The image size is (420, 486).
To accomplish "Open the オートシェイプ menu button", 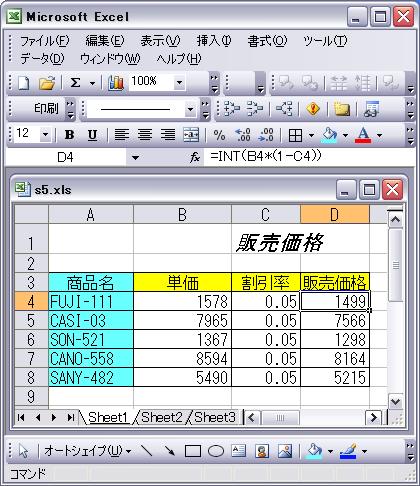I will tap(87, 451).
